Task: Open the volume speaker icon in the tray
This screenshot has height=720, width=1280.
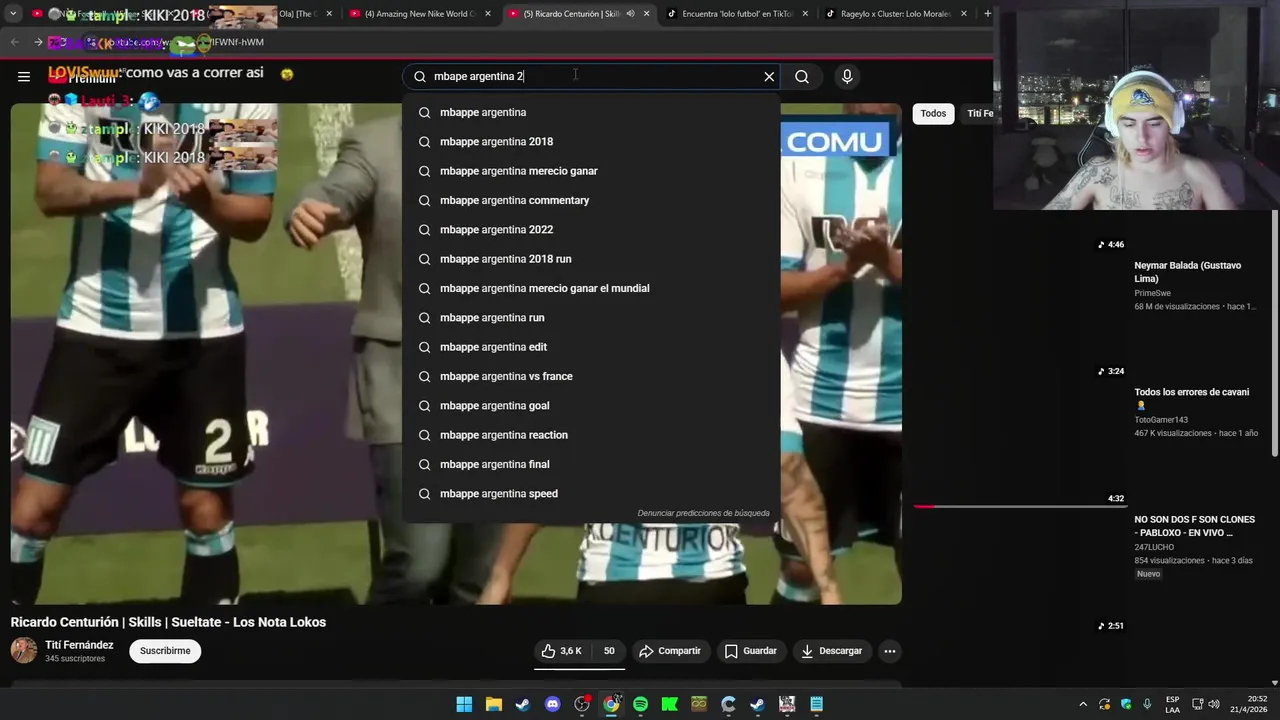Action: [1214, 704]
